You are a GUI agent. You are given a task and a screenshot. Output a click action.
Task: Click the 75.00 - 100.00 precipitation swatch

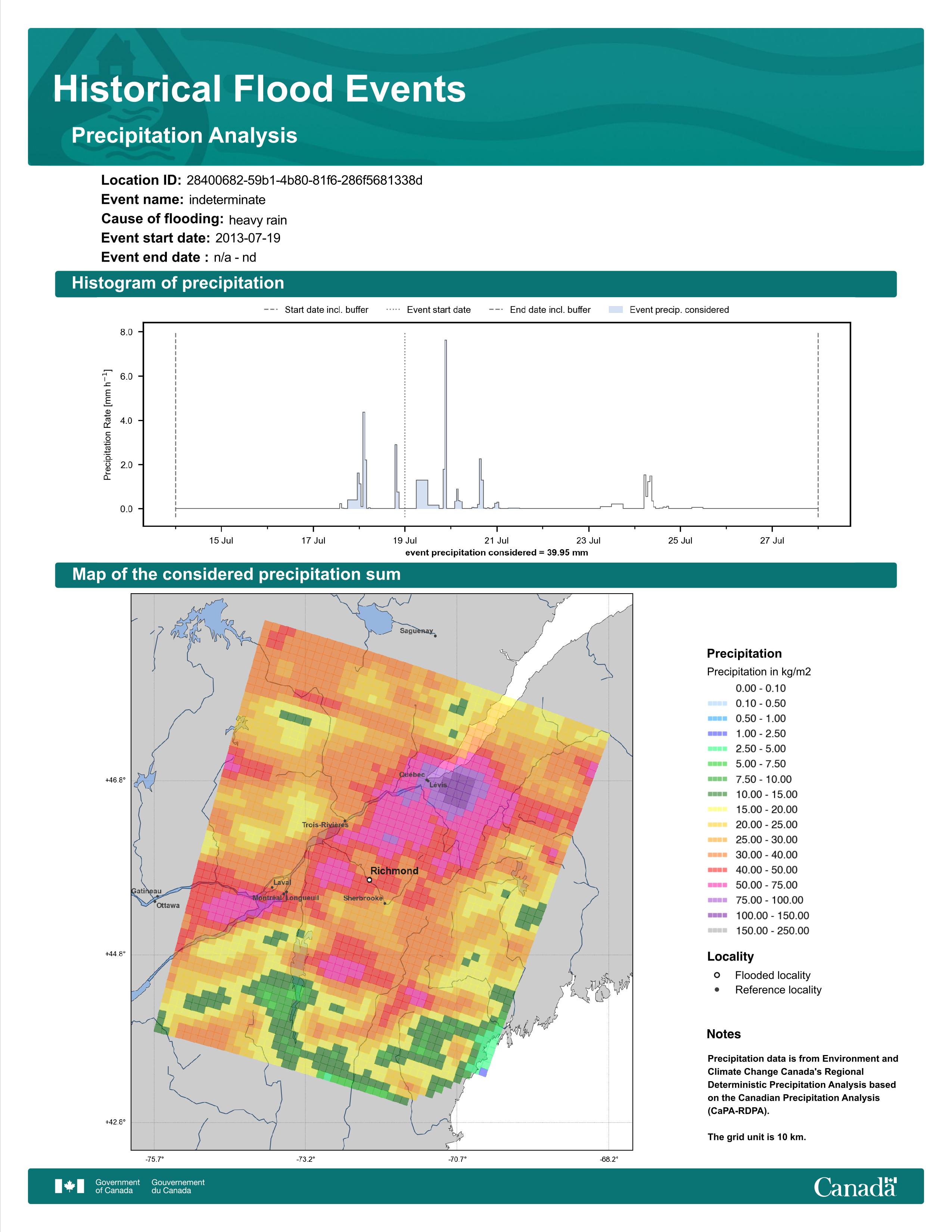[718, 900]
